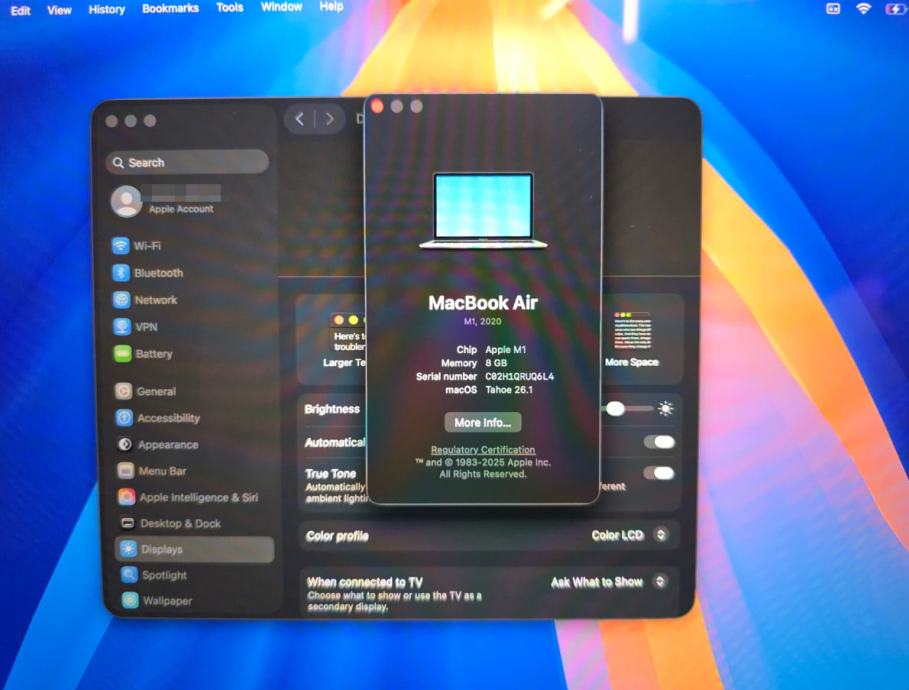Click the Tahoe 26.1 macOS version
Image resolution: width=909 pixels, height=690 pixels.
pos(509,390)
